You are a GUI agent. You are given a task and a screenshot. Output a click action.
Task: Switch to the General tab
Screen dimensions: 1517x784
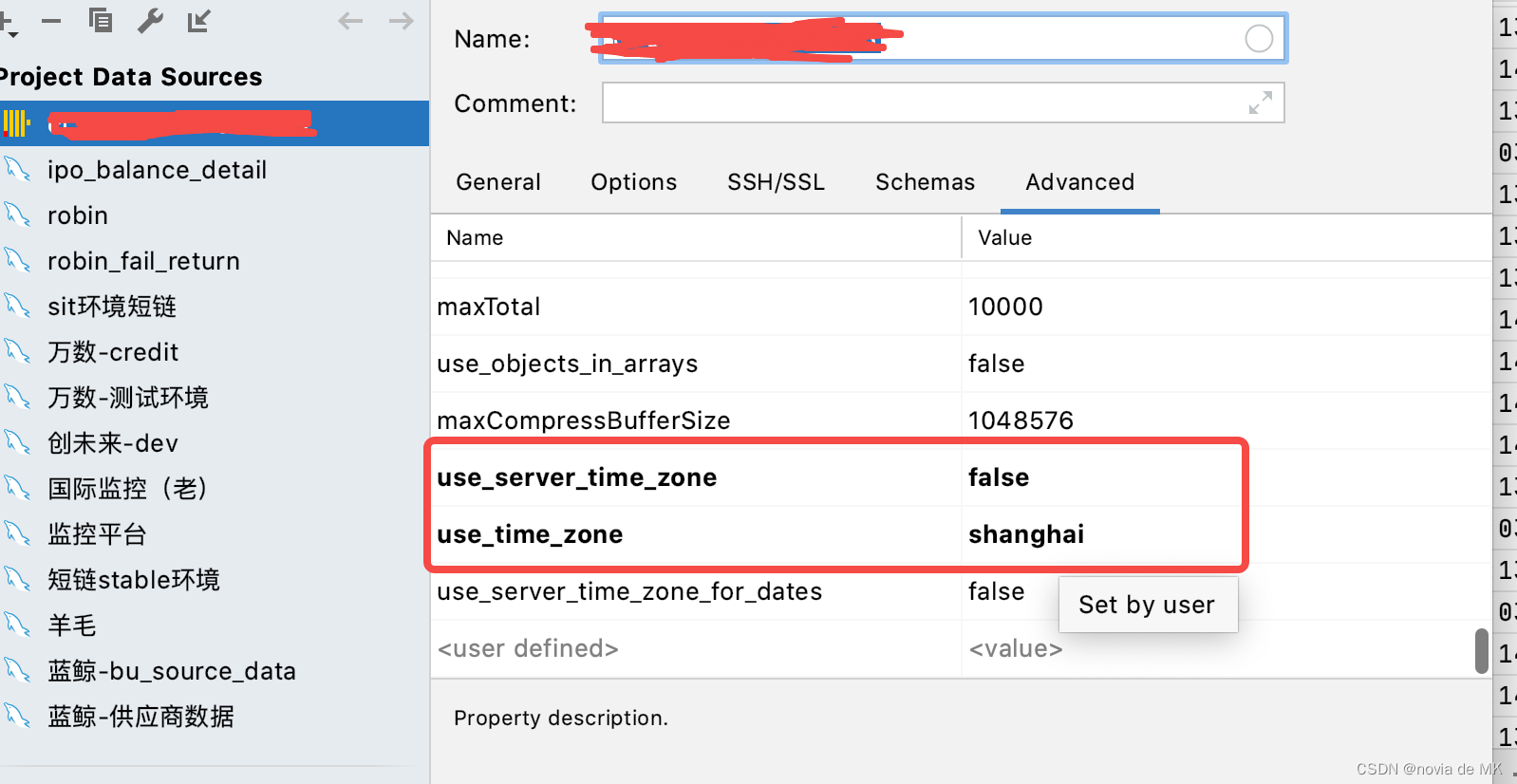pos(498,182)
